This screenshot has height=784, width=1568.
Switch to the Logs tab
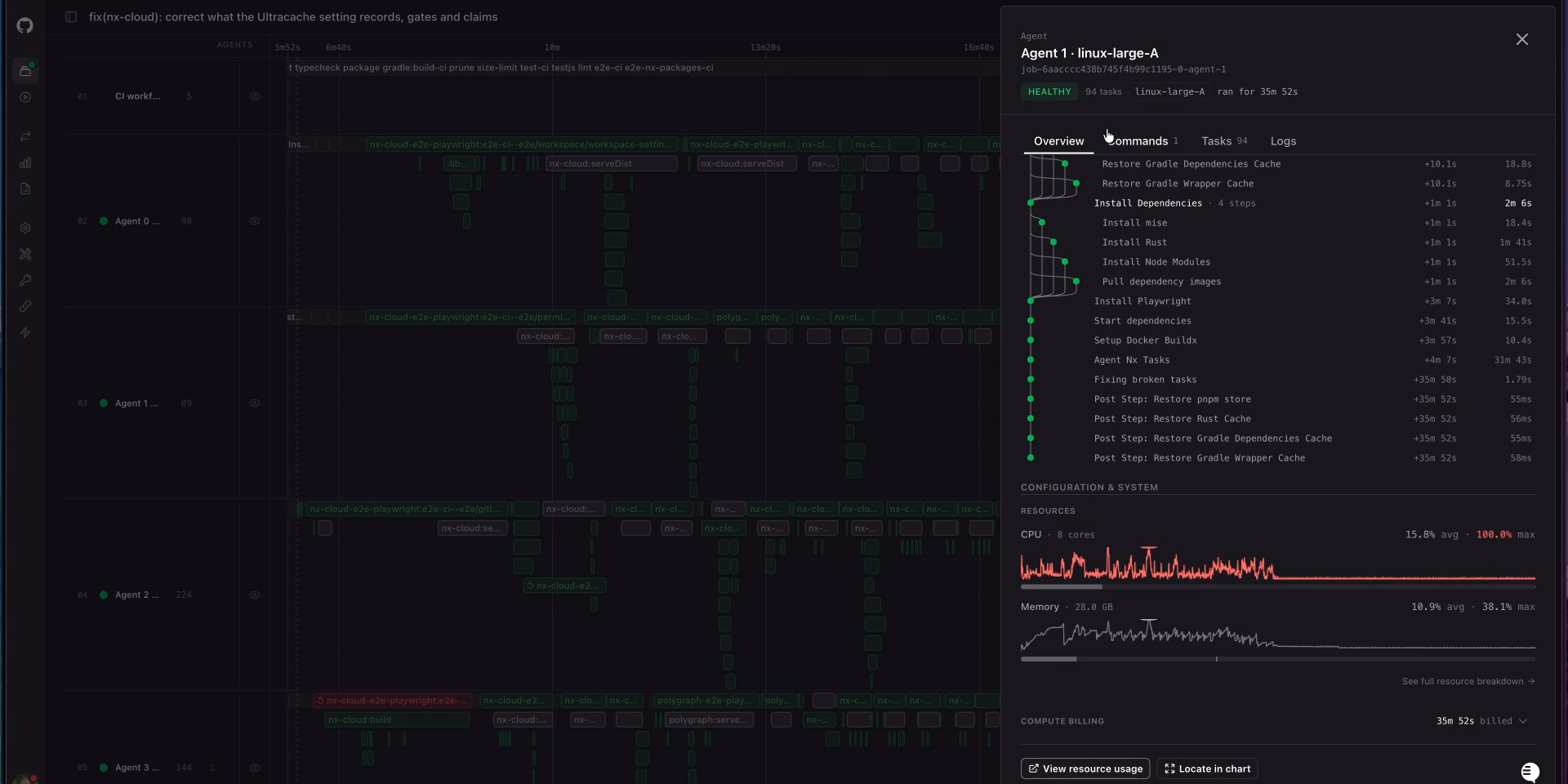click(1283, 141)
